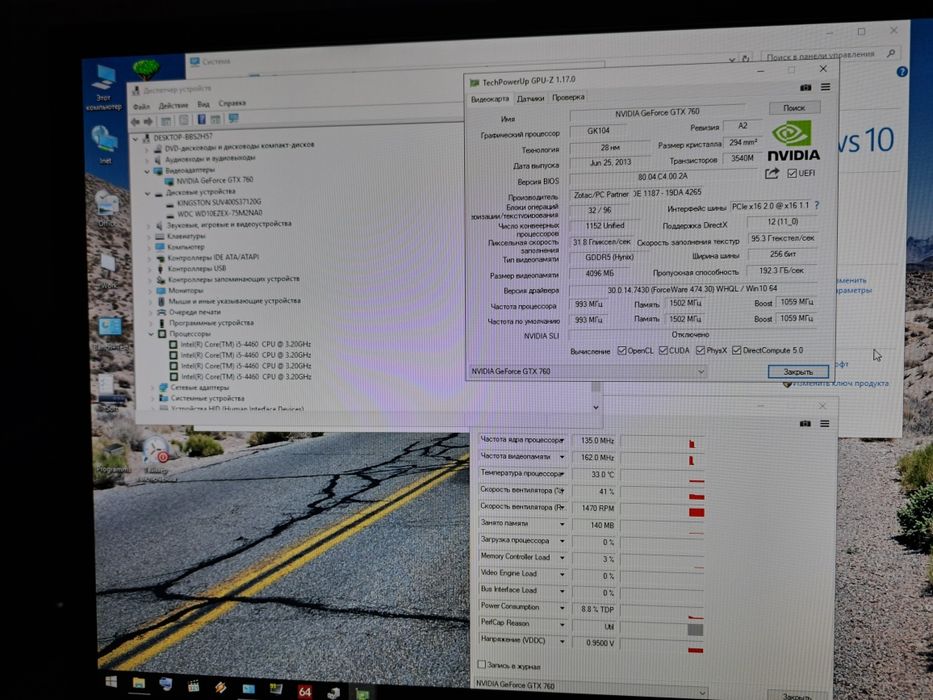Click BIOS version value '80.04.C4.00.2A'
Image resolution: width=933 pixels, height=700 pixels.
[663, 177]
